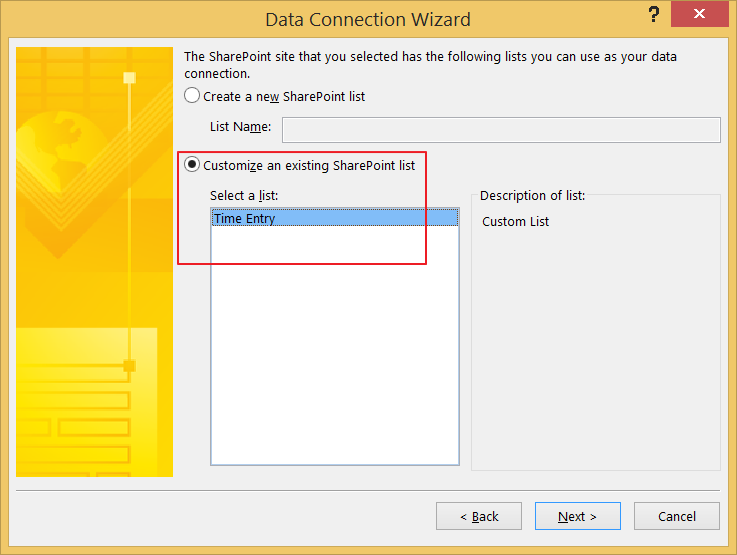
Task: Close the Data Connection Wizard window
Action: (699, 14)
